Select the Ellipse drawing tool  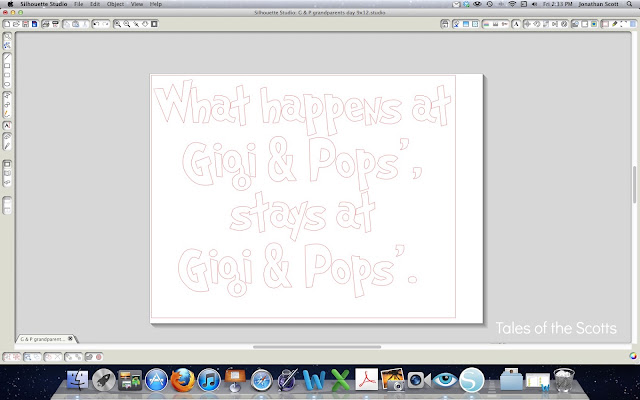coord(7,84)
